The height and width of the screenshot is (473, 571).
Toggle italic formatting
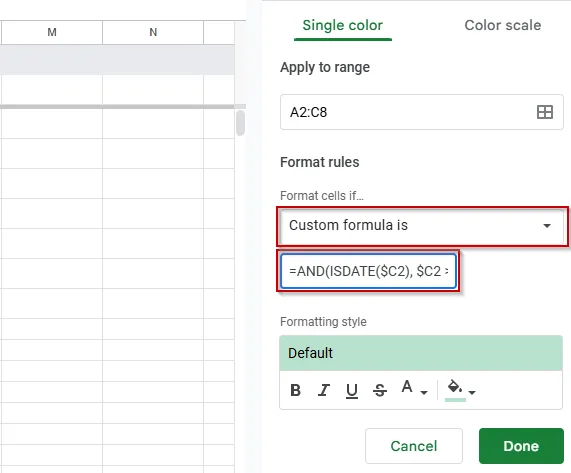tap(323, 390)
